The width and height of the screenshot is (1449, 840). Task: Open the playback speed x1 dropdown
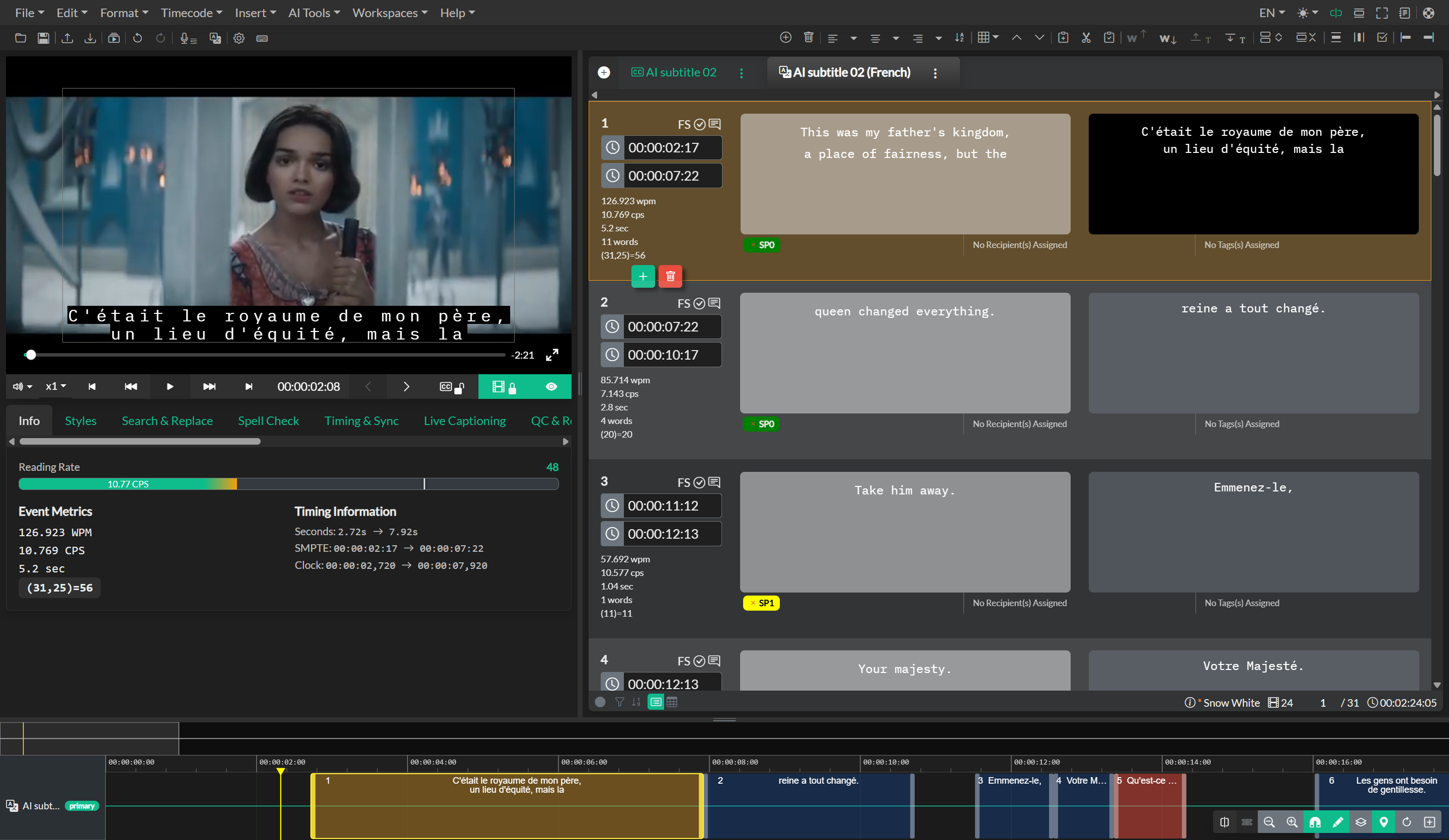(x=56, y=386)
